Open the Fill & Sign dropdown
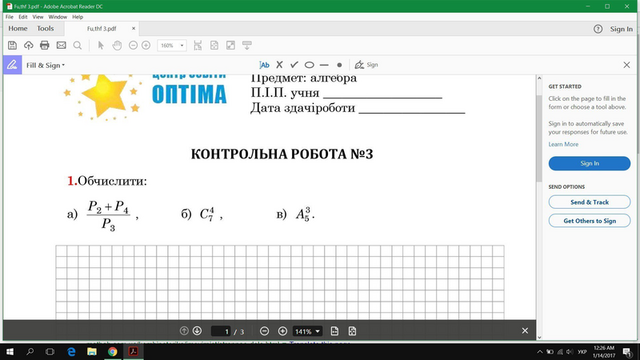 [45, 65]
